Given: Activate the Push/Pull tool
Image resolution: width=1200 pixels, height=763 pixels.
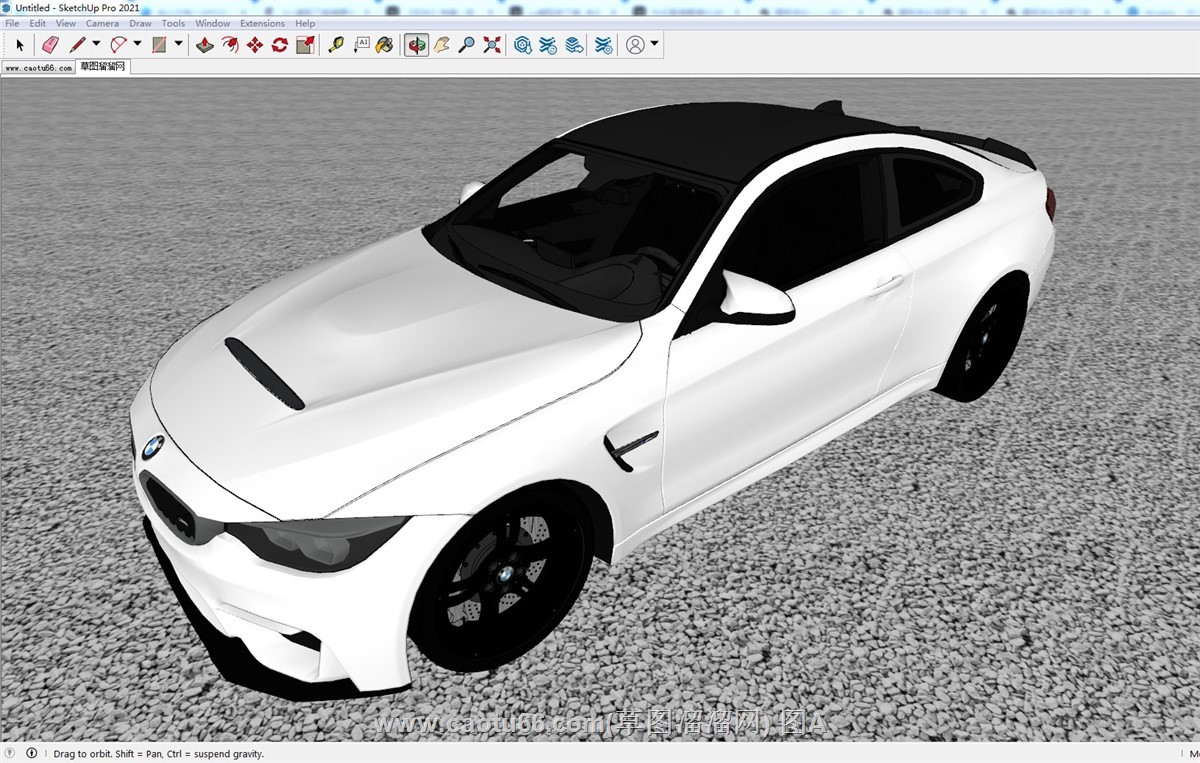Looking at the screenshot, I should [205, 45].
